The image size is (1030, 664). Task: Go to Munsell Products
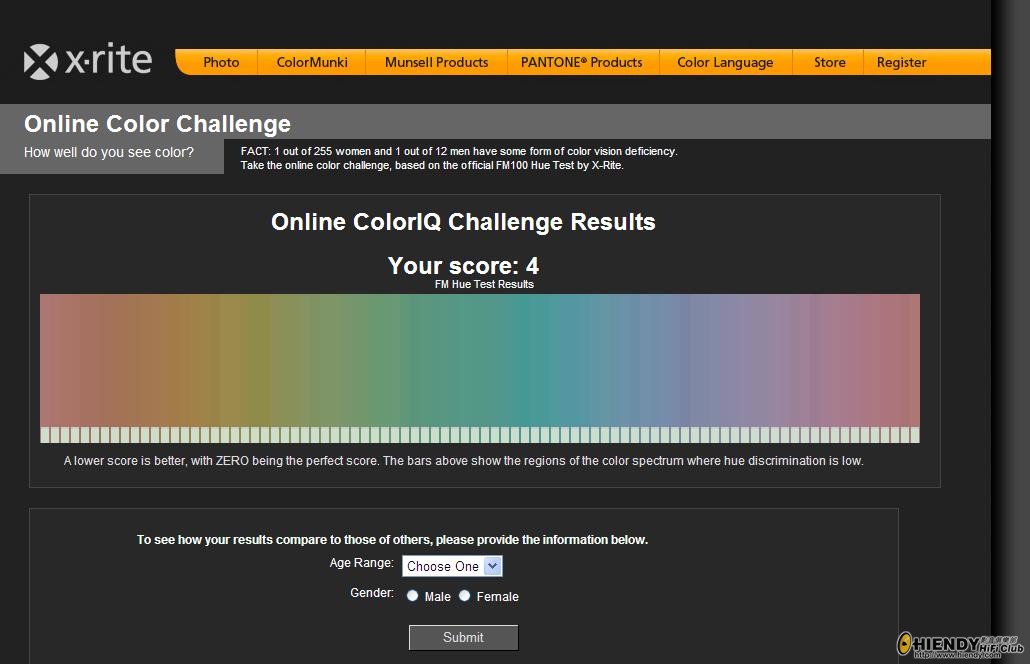point(436,62)
